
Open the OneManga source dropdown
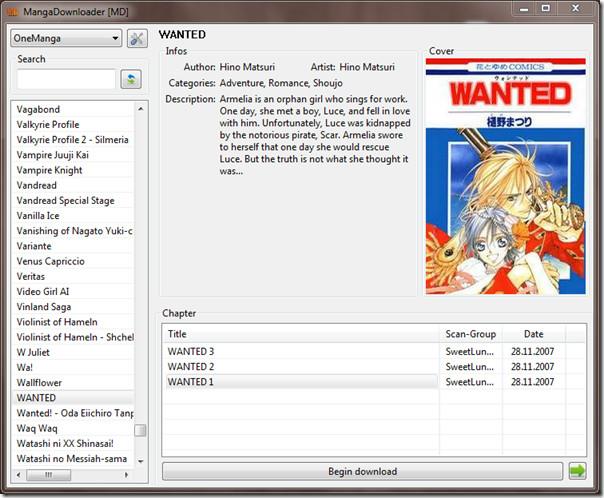(x=65, y=39)
